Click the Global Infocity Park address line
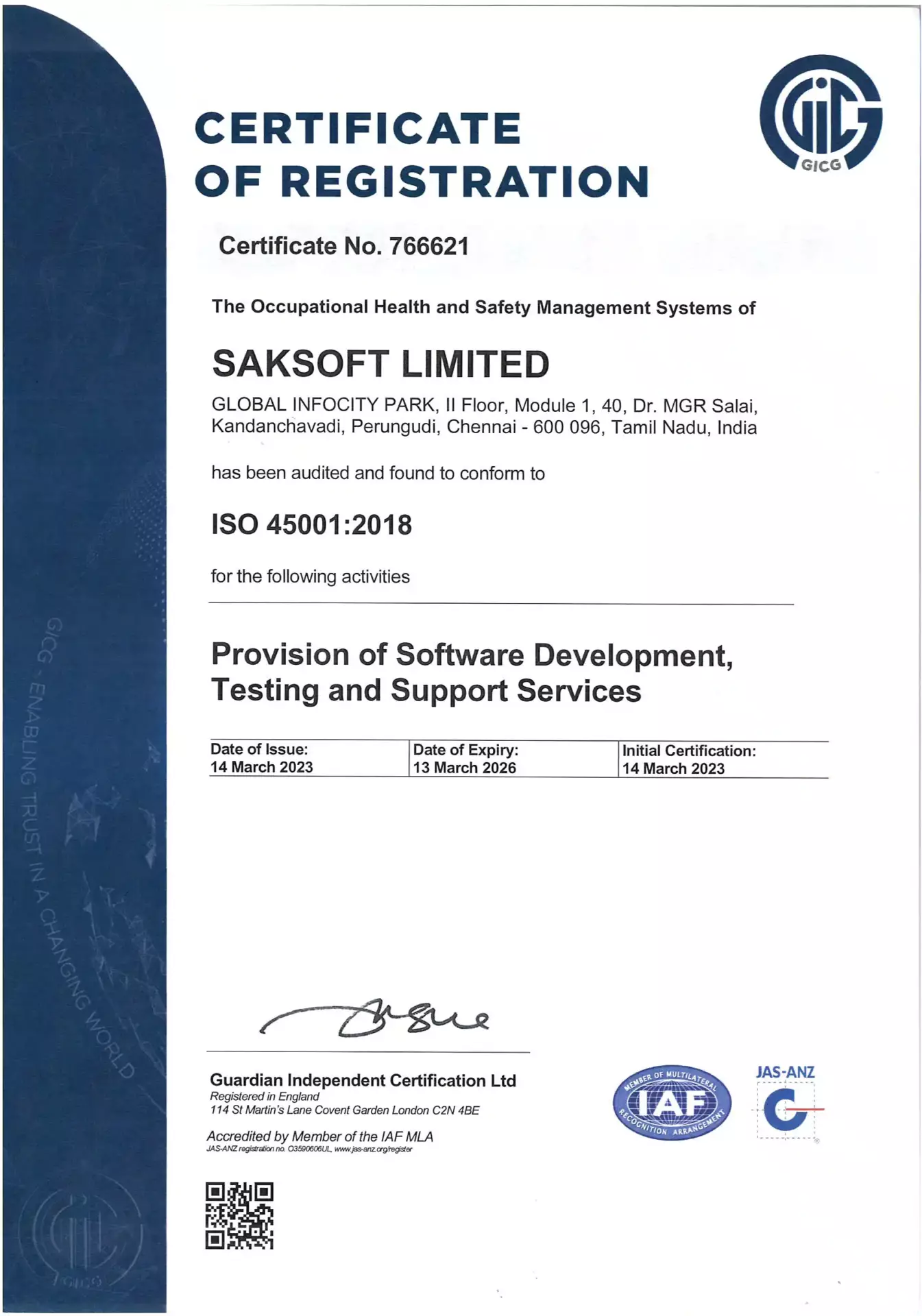 pos(484,406)
